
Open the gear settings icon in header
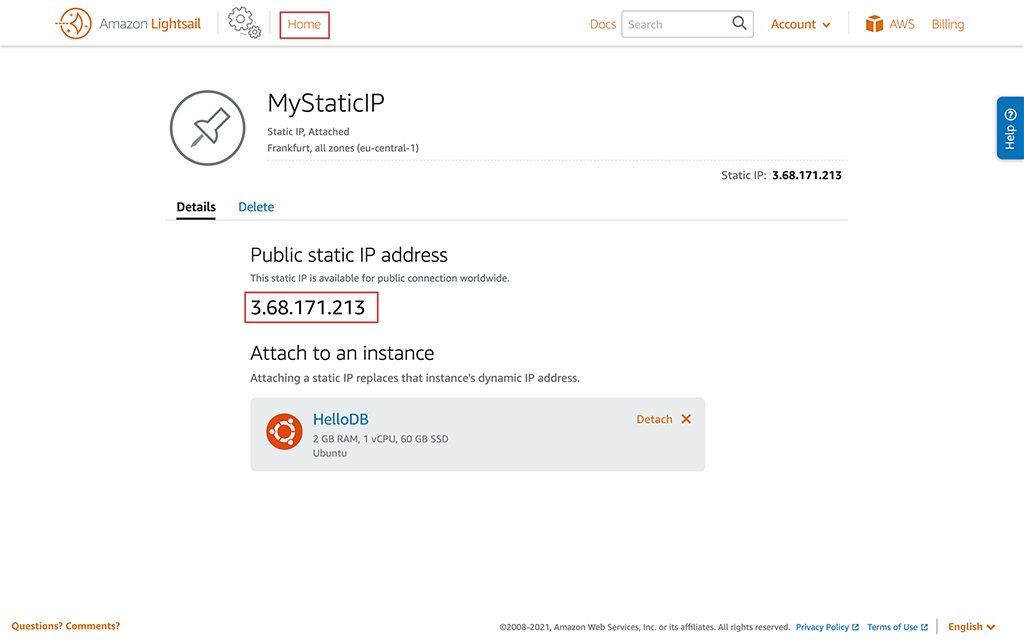point(244,23)
